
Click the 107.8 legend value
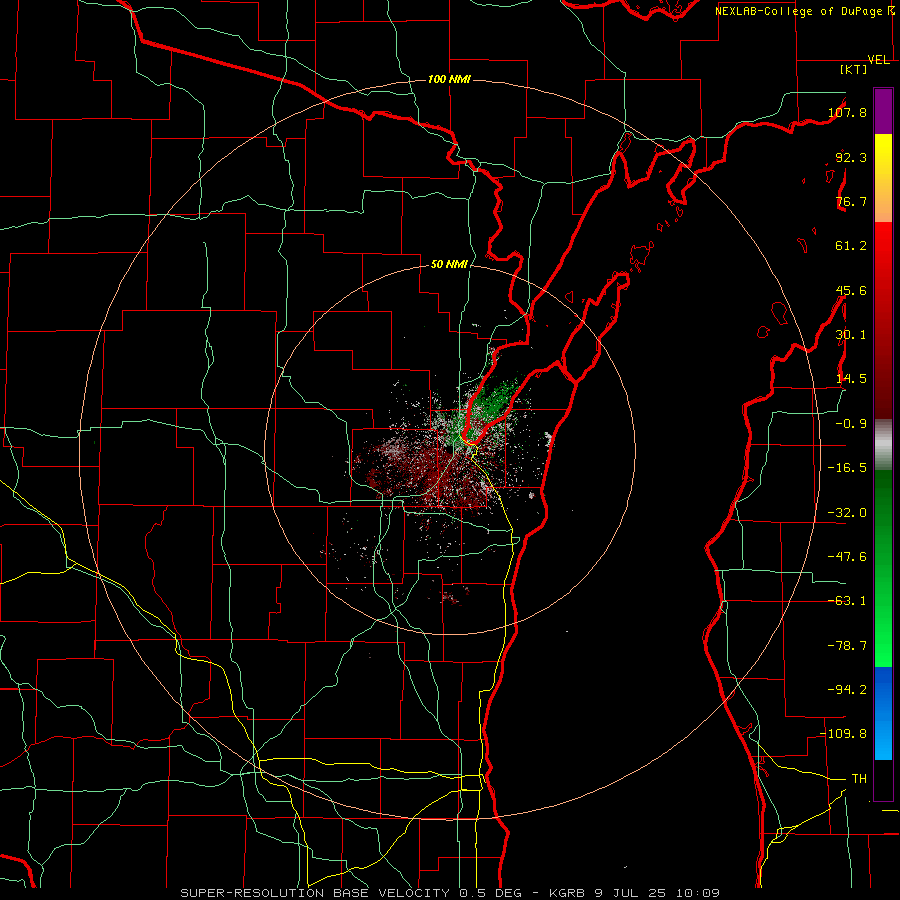pos(847,112)
